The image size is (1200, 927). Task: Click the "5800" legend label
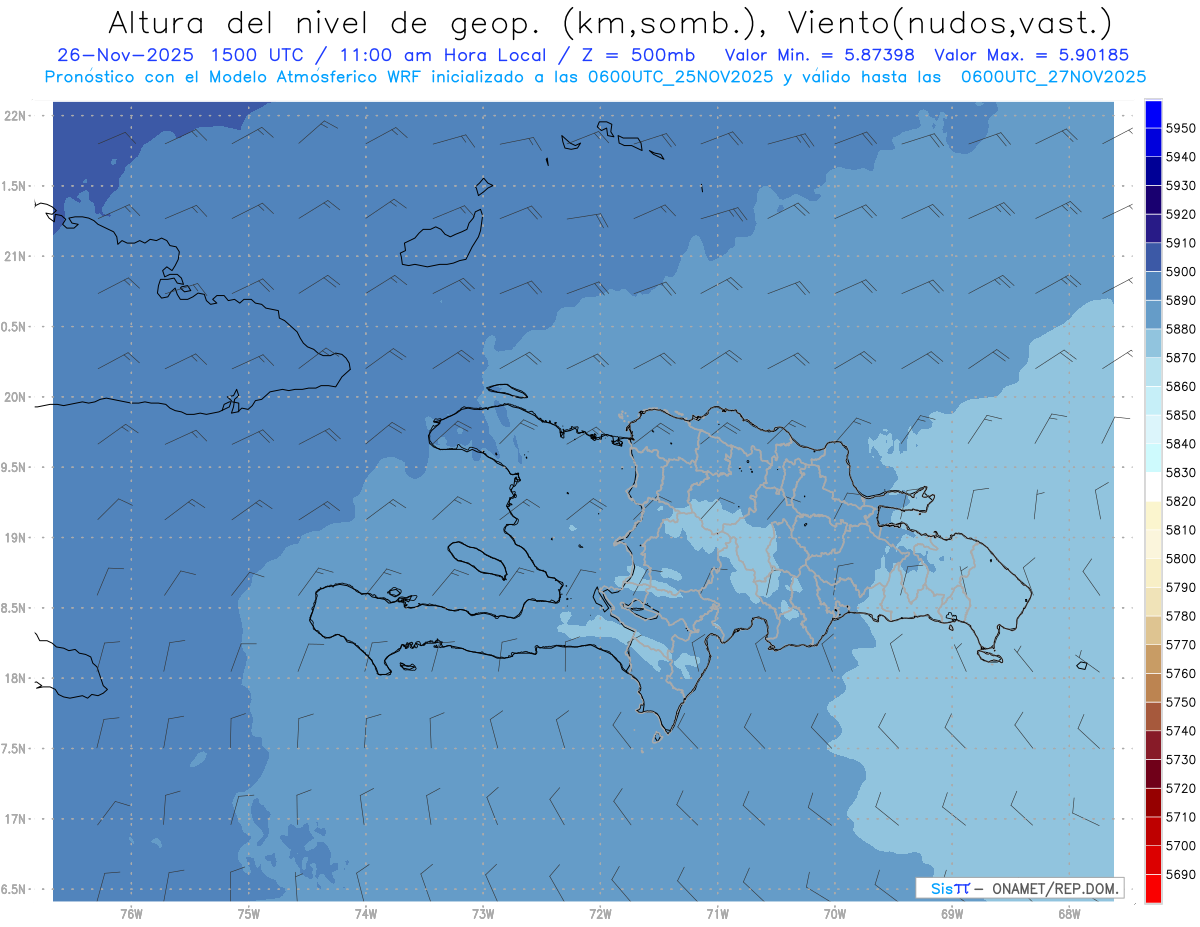(1181, 559)
